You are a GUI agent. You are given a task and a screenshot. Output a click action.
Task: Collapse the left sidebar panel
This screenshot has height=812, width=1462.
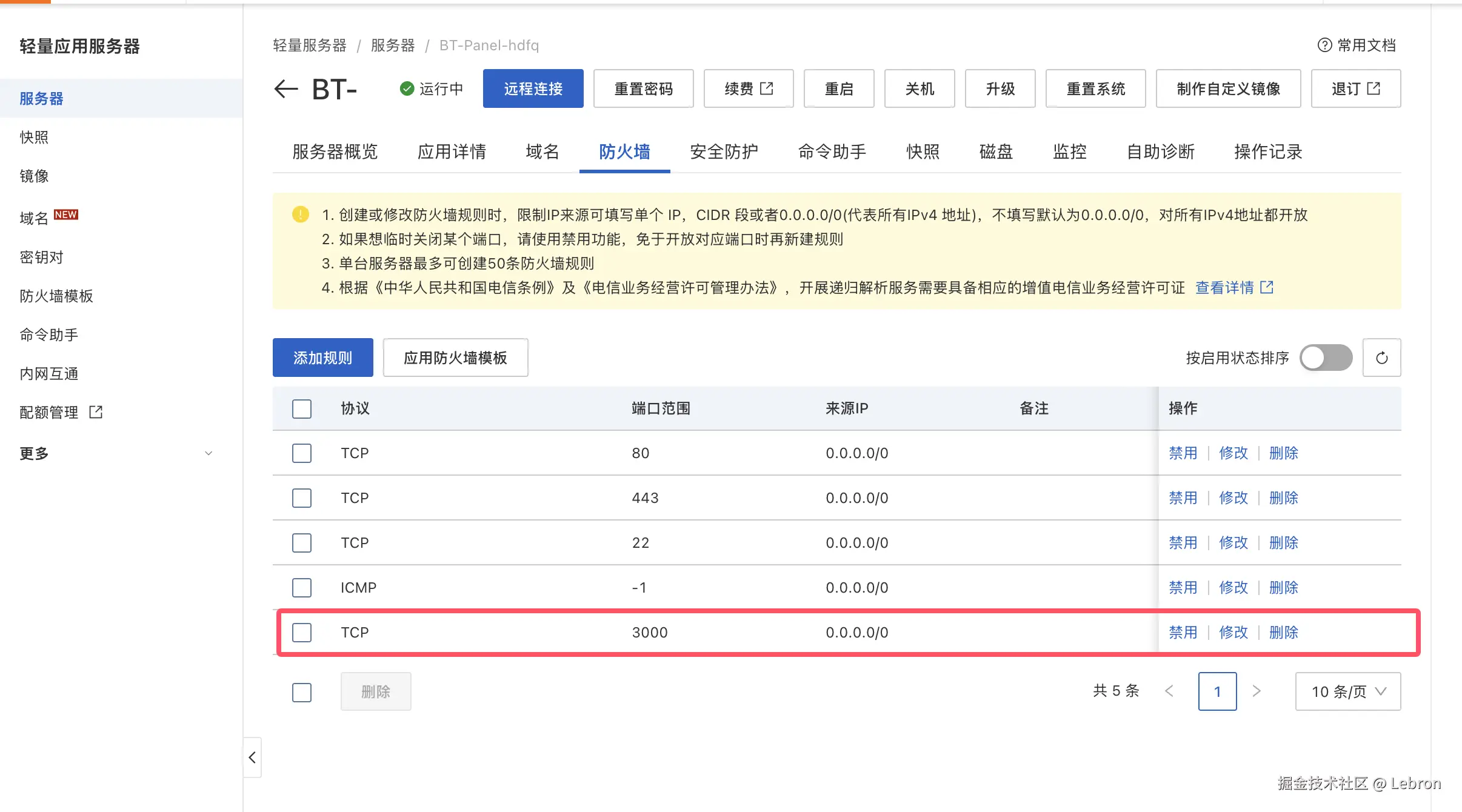[252, 757]
